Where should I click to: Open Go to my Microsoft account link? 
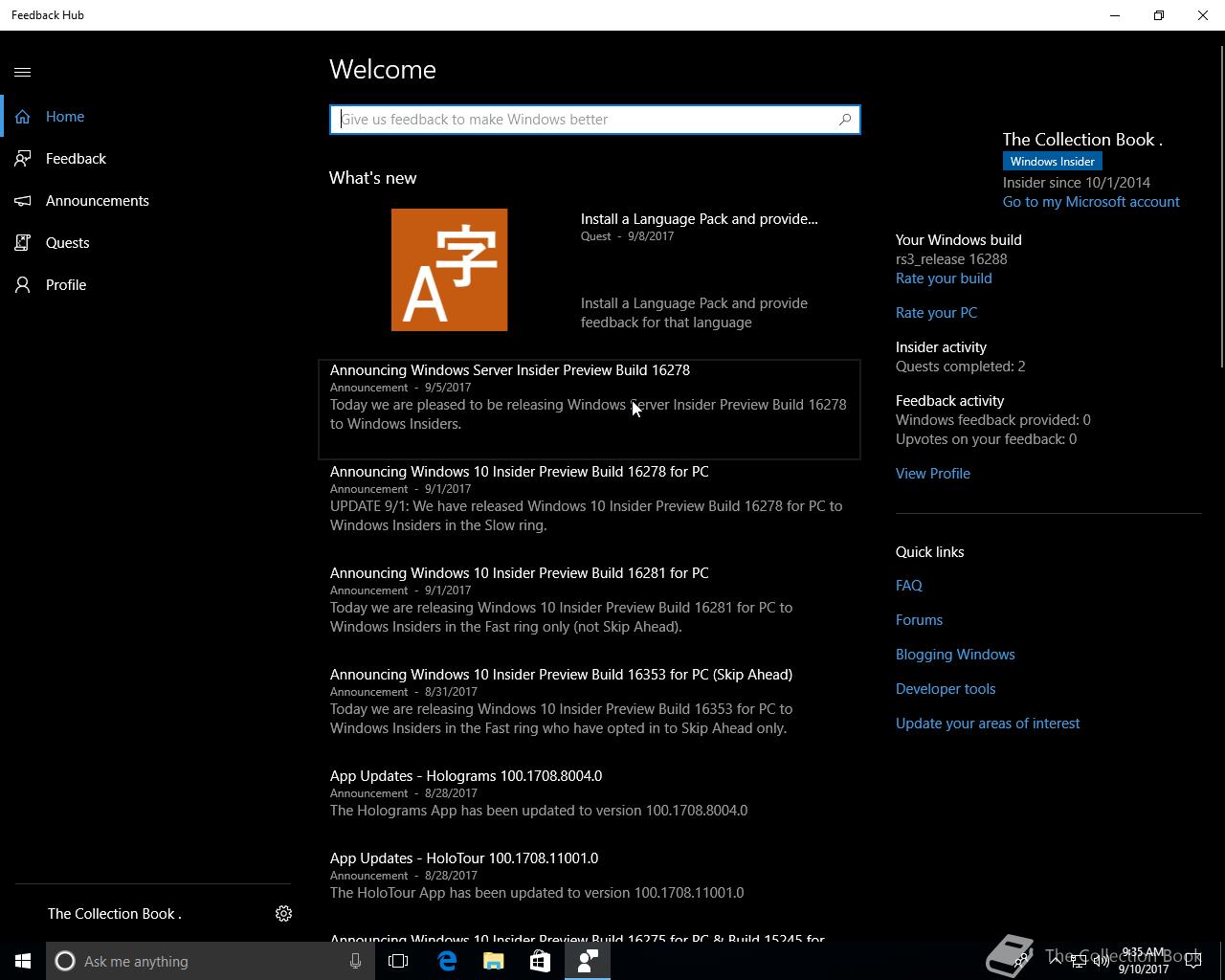(x=1091, y=202)
